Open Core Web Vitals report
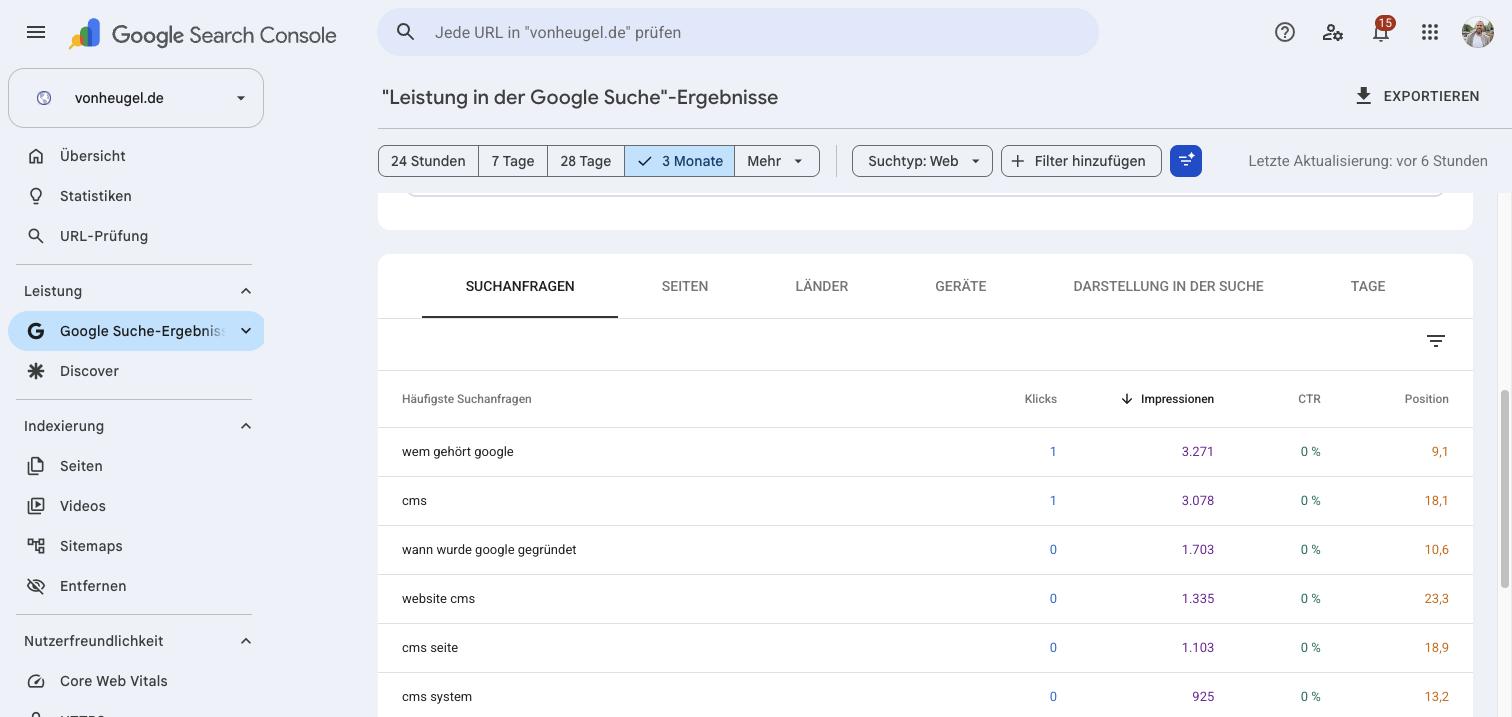1512x717 pixels. pyautogui.click(x=136, y=681)
